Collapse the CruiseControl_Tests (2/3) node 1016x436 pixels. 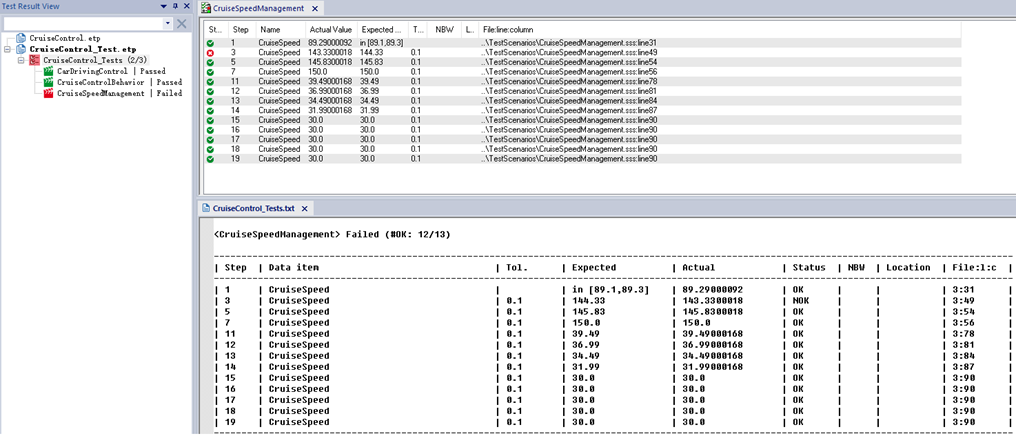[x=21, y=60]
